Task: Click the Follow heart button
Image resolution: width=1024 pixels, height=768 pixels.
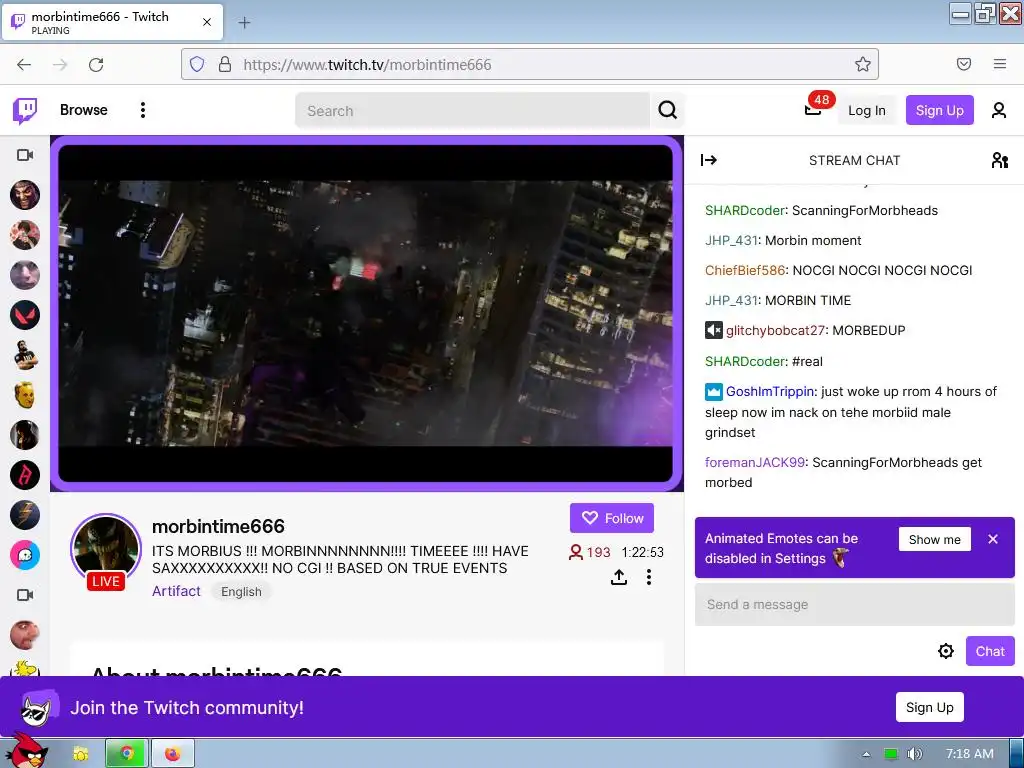Action: 612,518
